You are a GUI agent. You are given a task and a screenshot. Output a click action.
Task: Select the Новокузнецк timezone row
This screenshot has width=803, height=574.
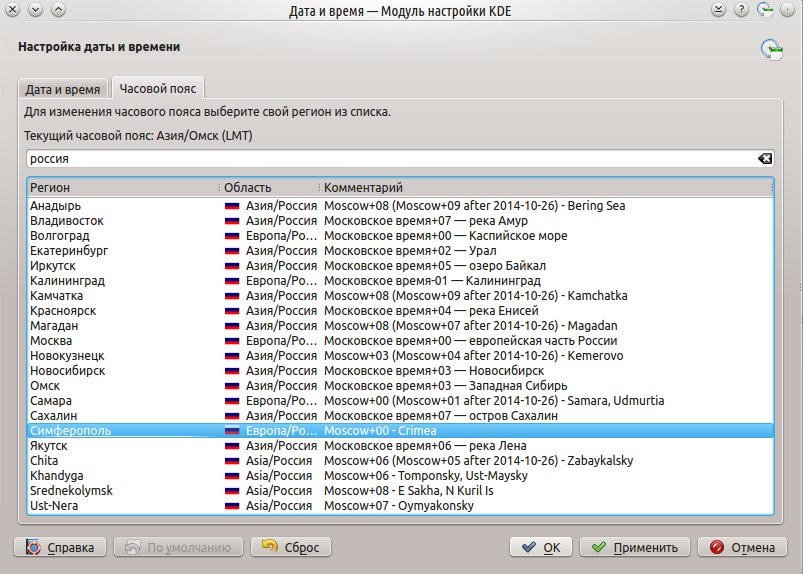pos(400,356)
